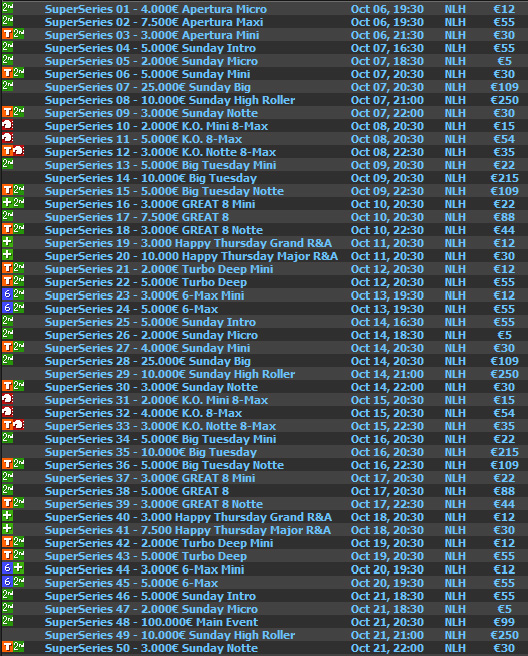
Task: Click the knockout icon beside SuperSeries 11
Action: tap(8, 138)
